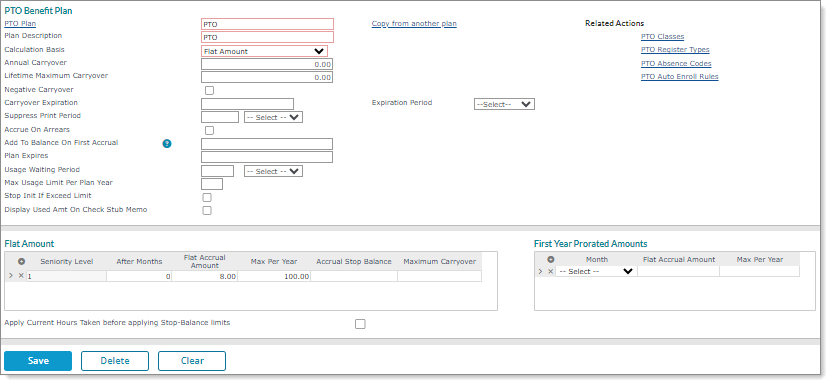Check Apply Current Hours Taken before Stop-Balance limits

click(360, 324)
